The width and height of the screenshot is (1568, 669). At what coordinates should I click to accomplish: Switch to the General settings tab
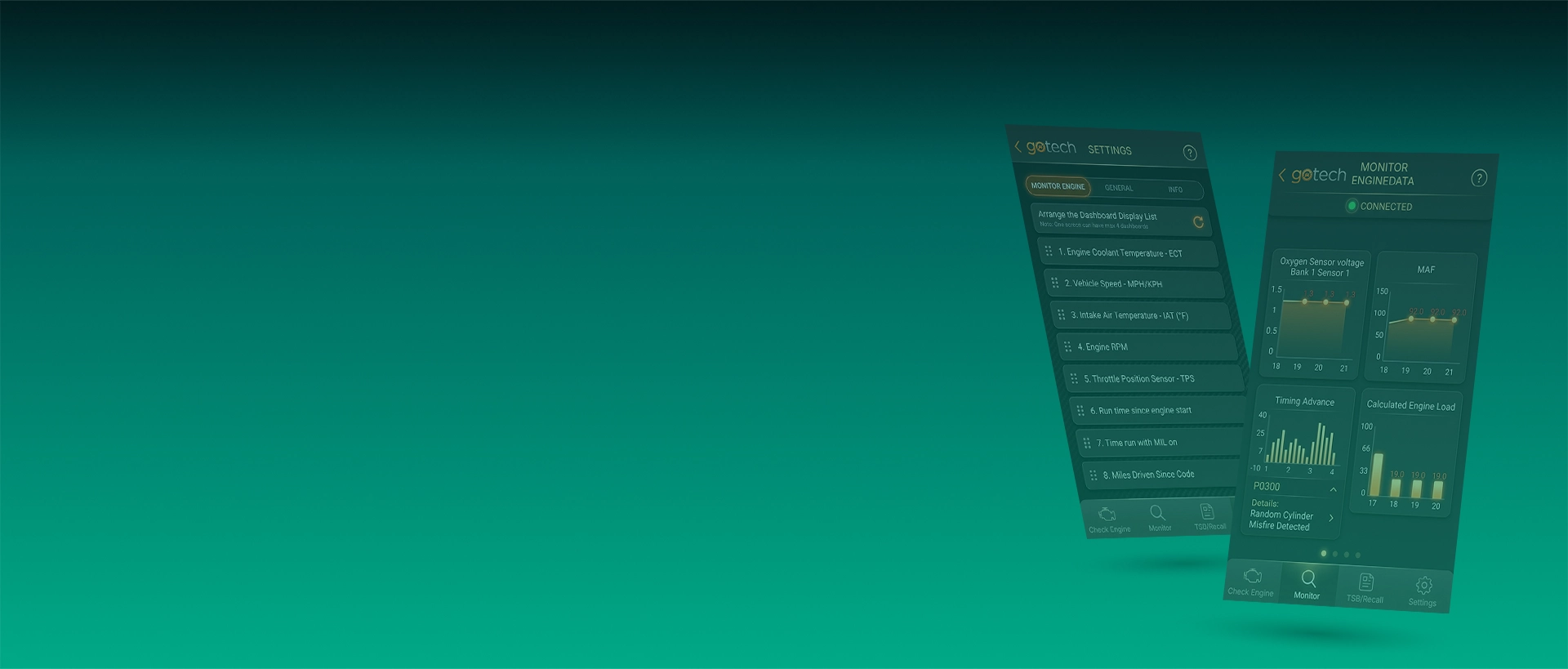[x=1119, y=188]
